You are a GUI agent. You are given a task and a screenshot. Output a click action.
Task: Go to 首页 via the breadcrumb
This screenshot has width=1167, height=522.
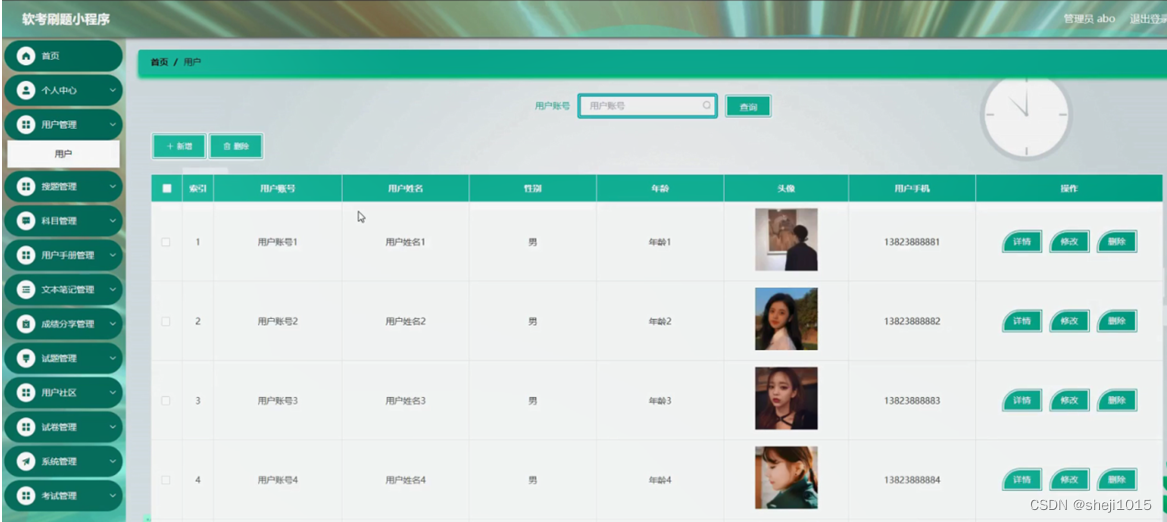click(x=159, y=62)
